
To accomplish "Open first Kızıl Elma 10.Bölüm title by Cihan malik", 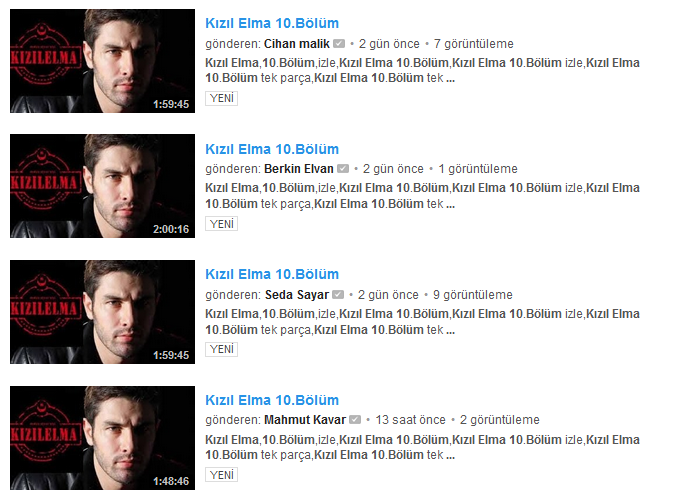I will 272,23.
